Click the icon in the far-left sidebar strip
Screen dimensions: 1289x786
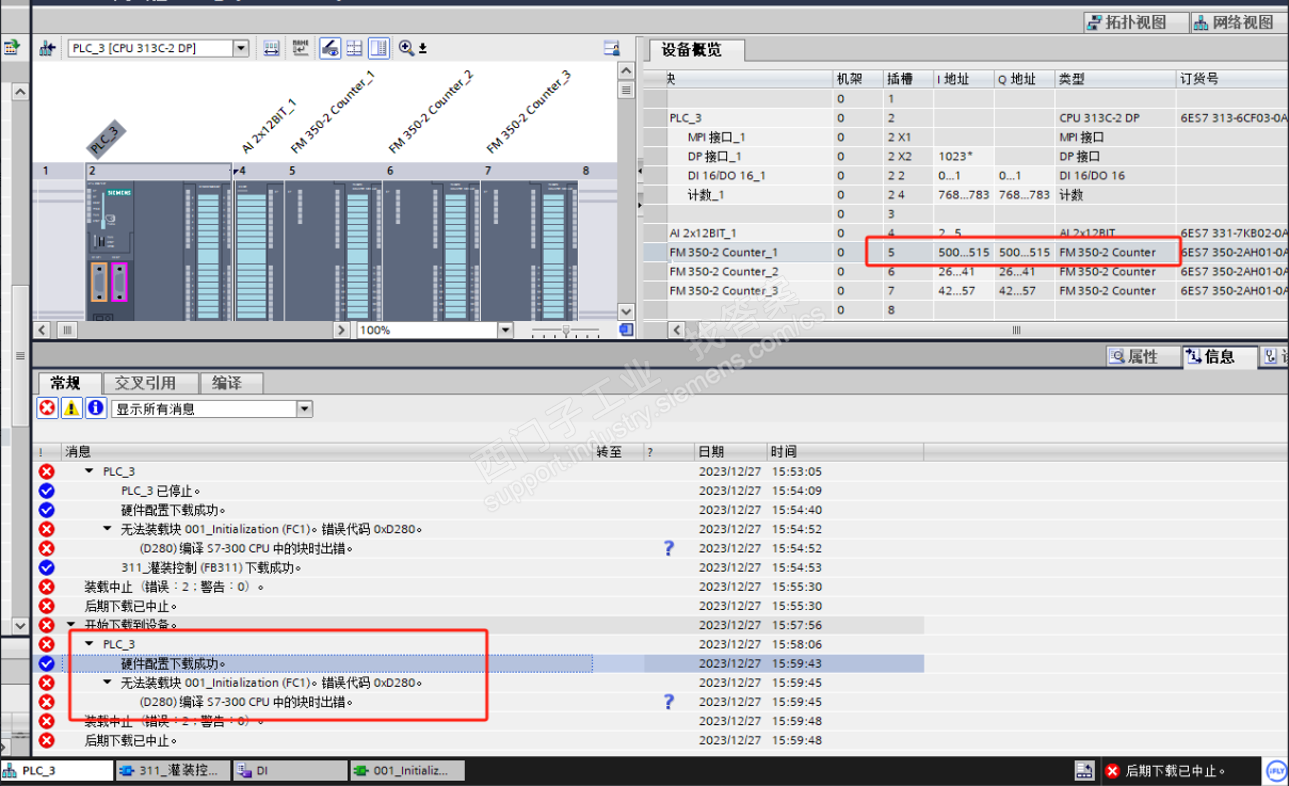coord(12,47)
